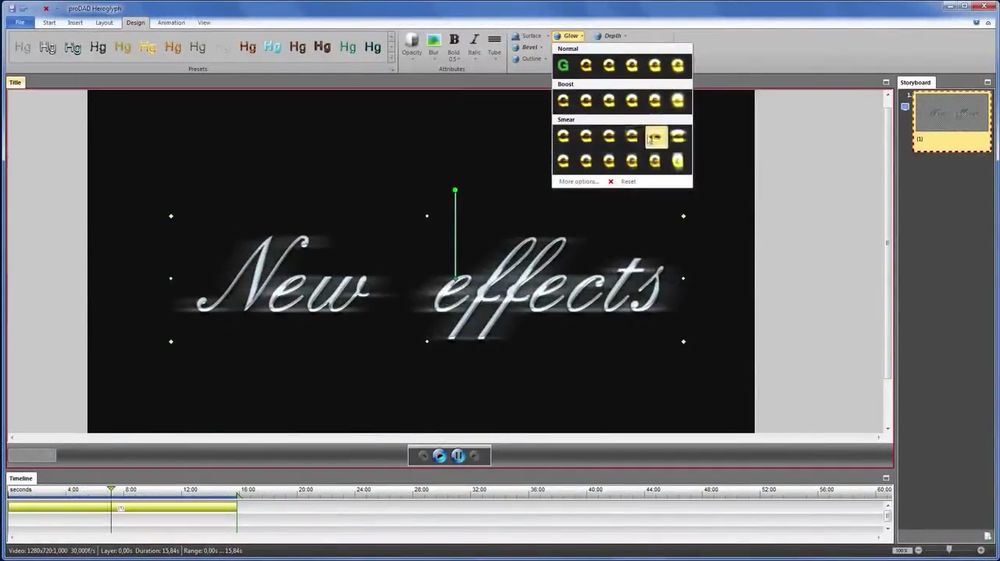
Task: Apply the light blue Hg preset
Action: click(x=272, y=47)
